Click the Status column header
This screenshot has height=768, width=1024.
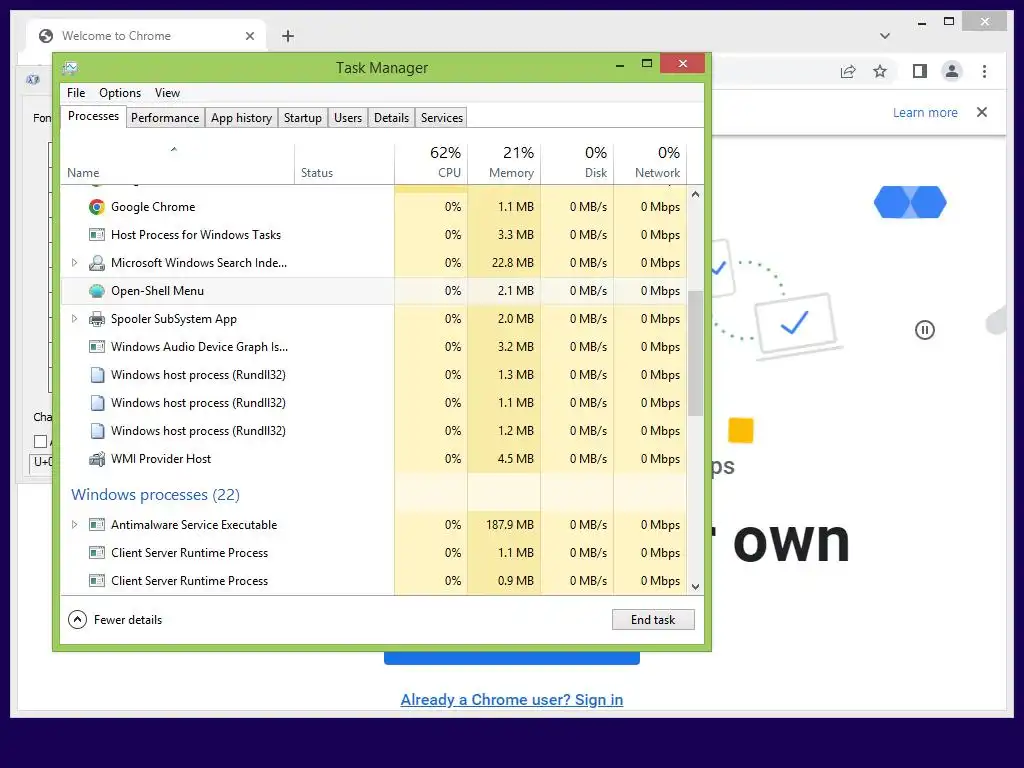(344, 162)
